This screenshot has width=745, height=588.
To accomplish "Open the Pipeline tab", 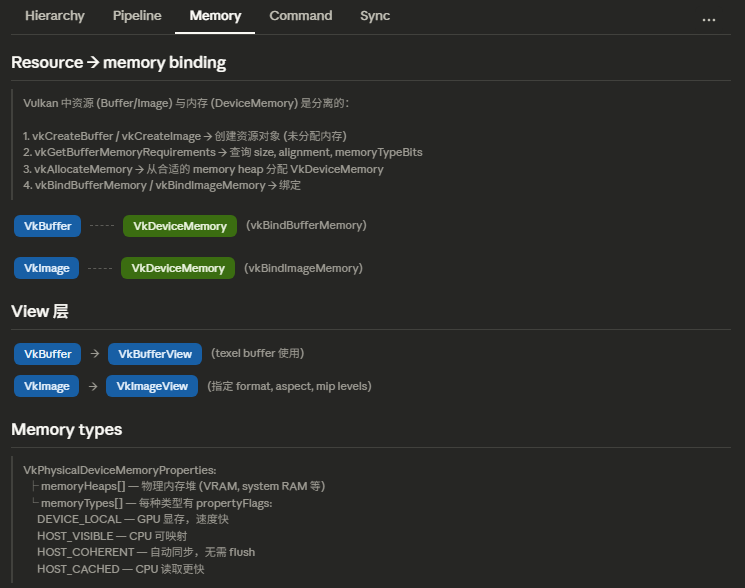I will click(137, 16).
